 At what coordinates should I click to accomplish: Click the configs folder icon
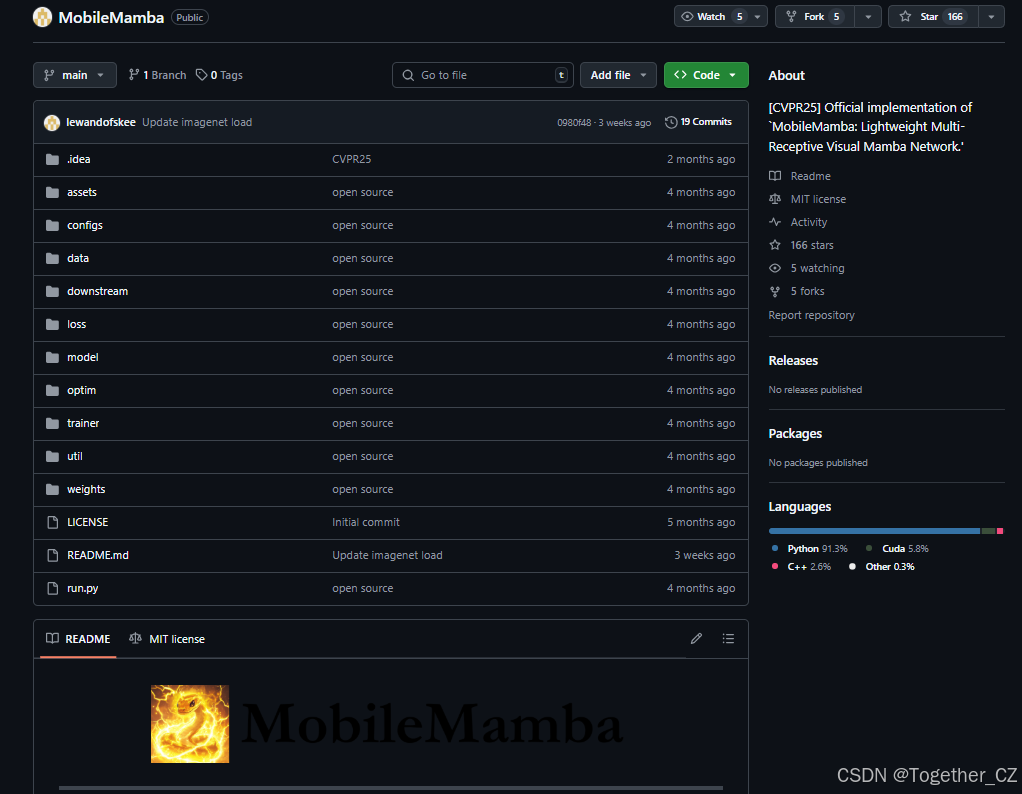click(53, 226)
